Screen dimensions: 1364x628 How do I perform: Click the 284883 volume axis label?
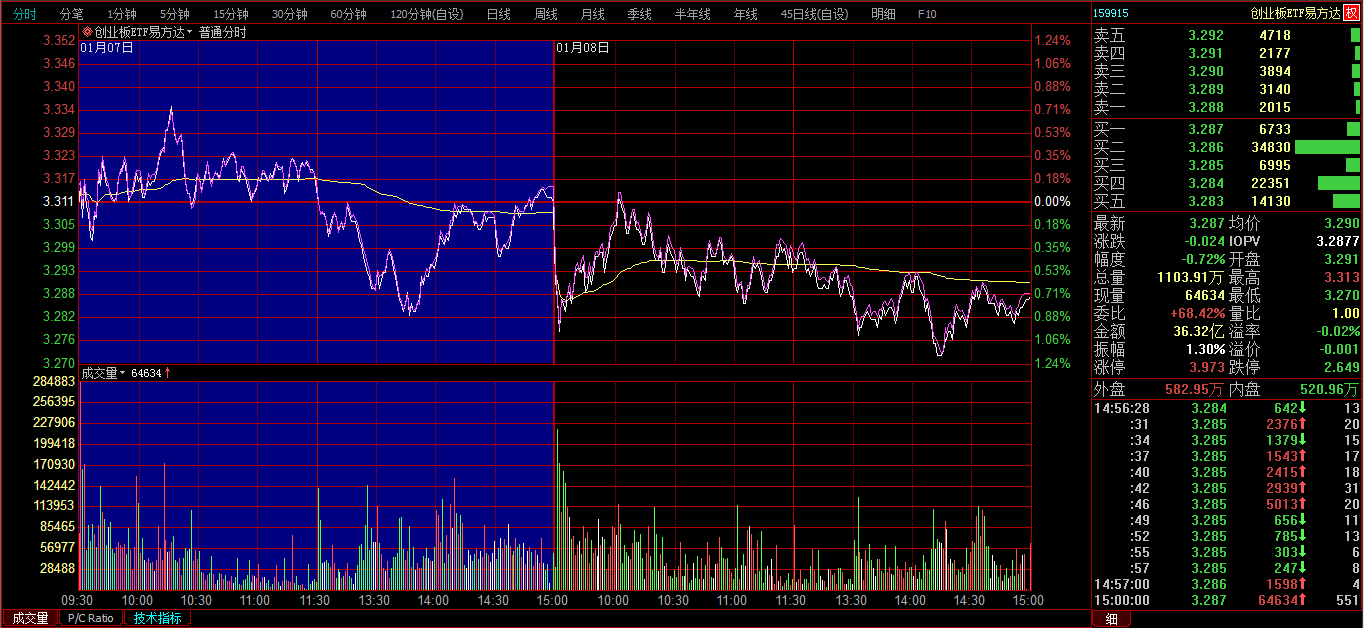(x=54, y=382)
